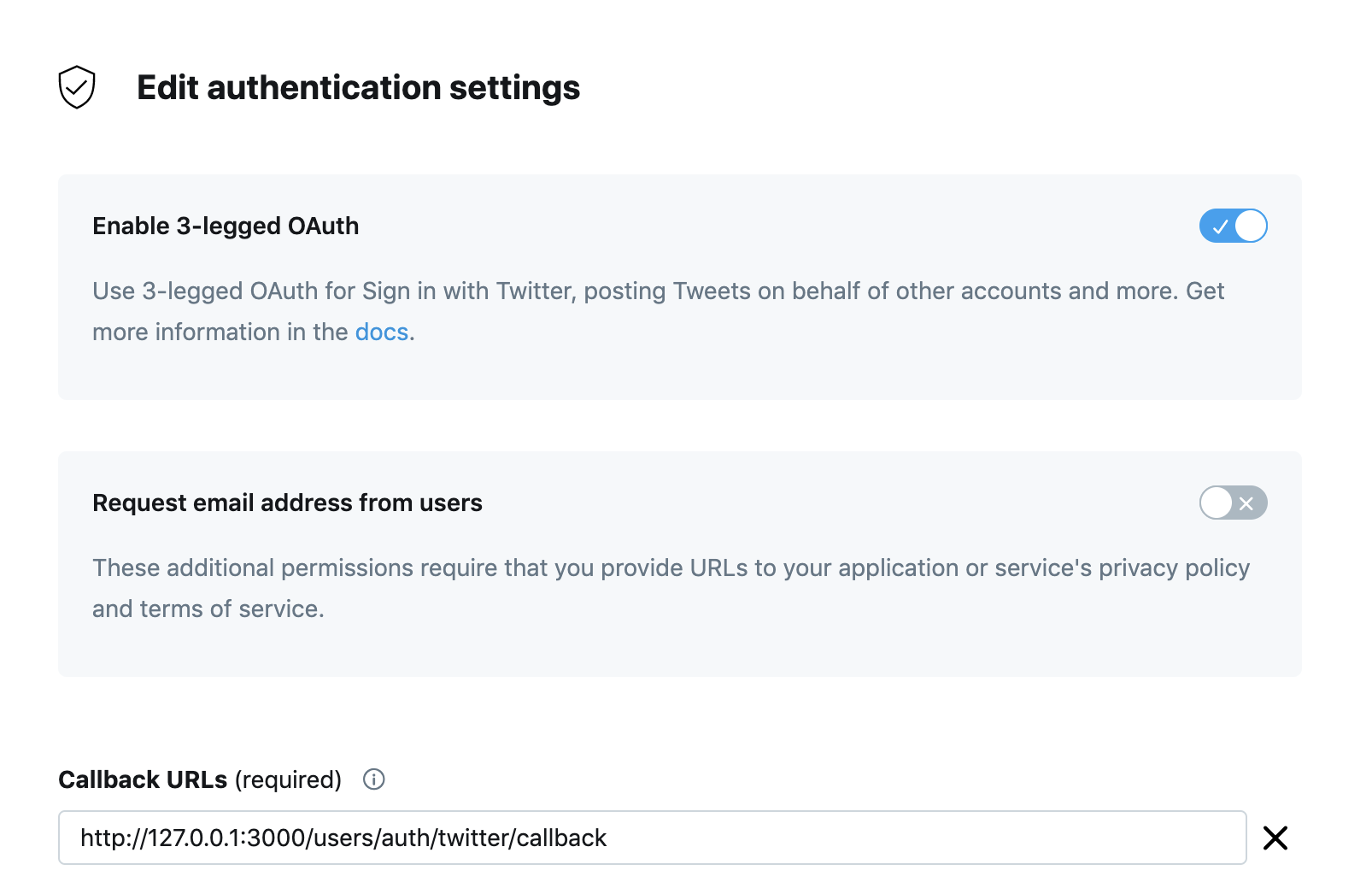Image resolution: width=1372 pixels, height=882 pixels.
Task: Open the docs link
Action: click(382, 332)
